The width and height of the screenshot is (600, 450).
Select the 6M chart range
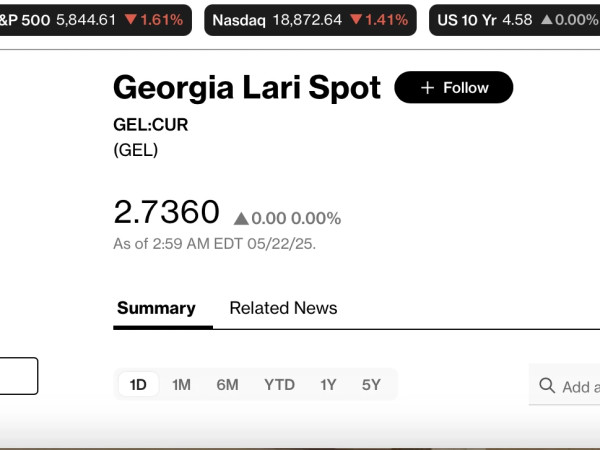227,384
